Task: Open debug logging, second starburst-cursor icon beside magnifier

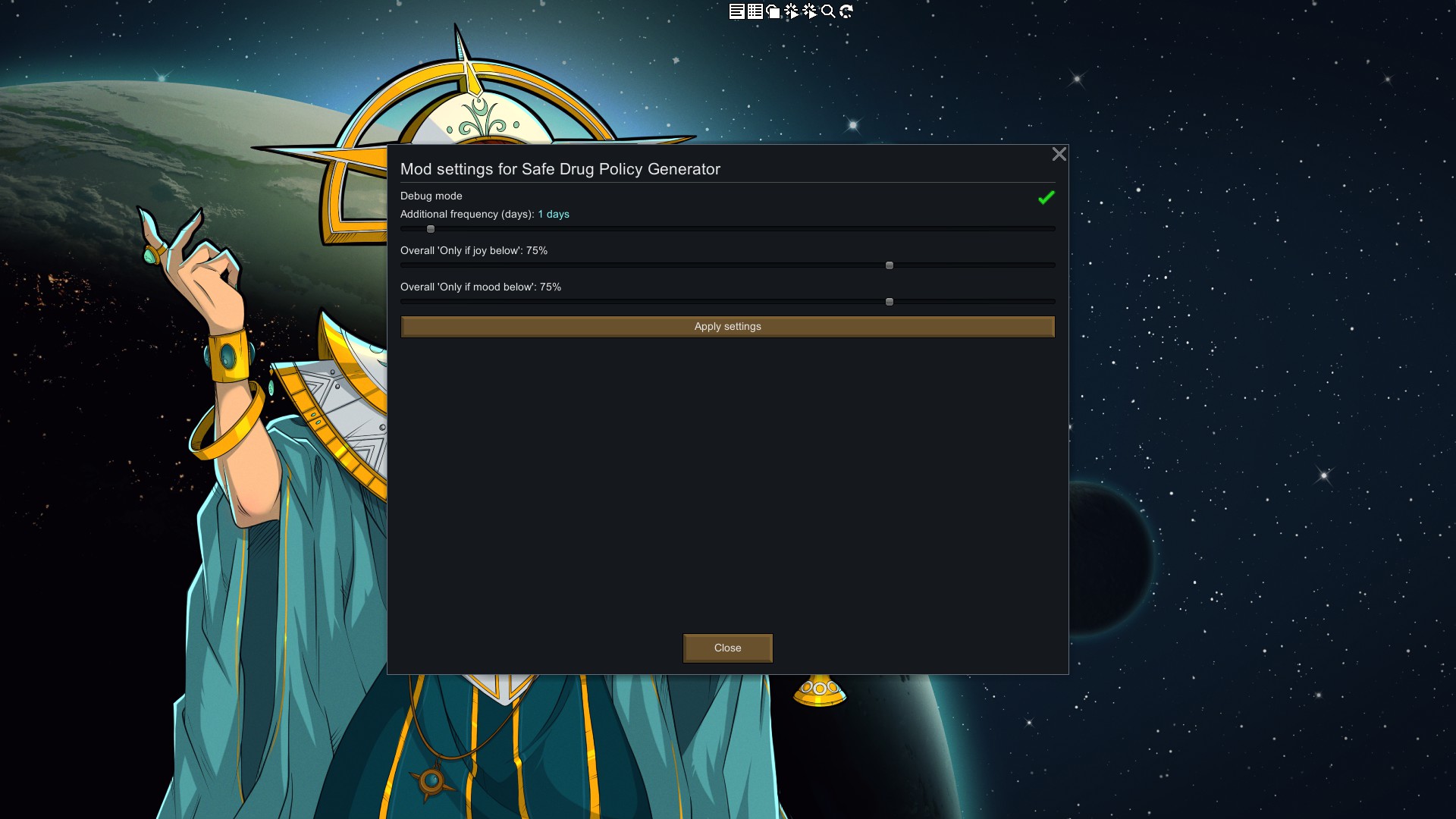Action: pos(809,11)
